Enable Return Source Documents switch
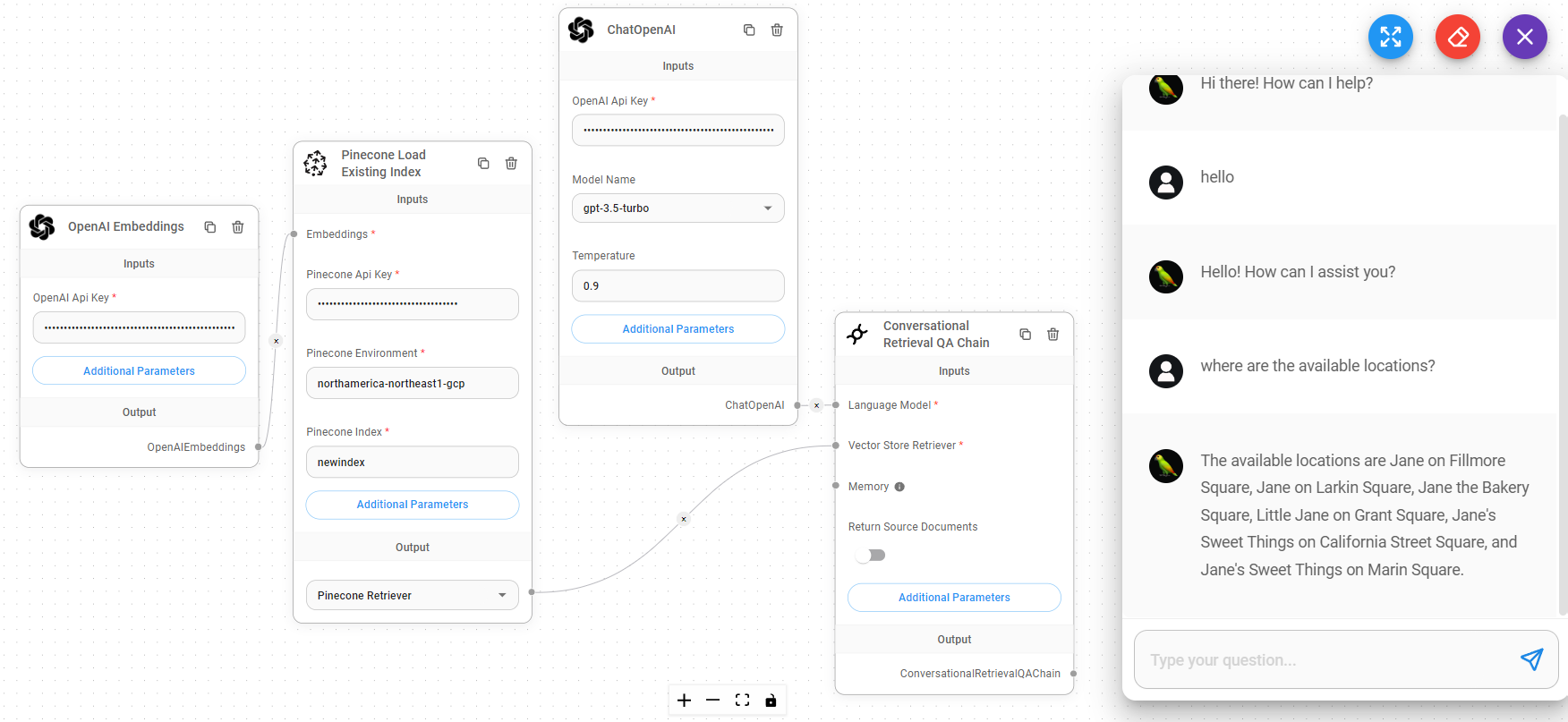 pyautogui.click(x=871, y=556)
